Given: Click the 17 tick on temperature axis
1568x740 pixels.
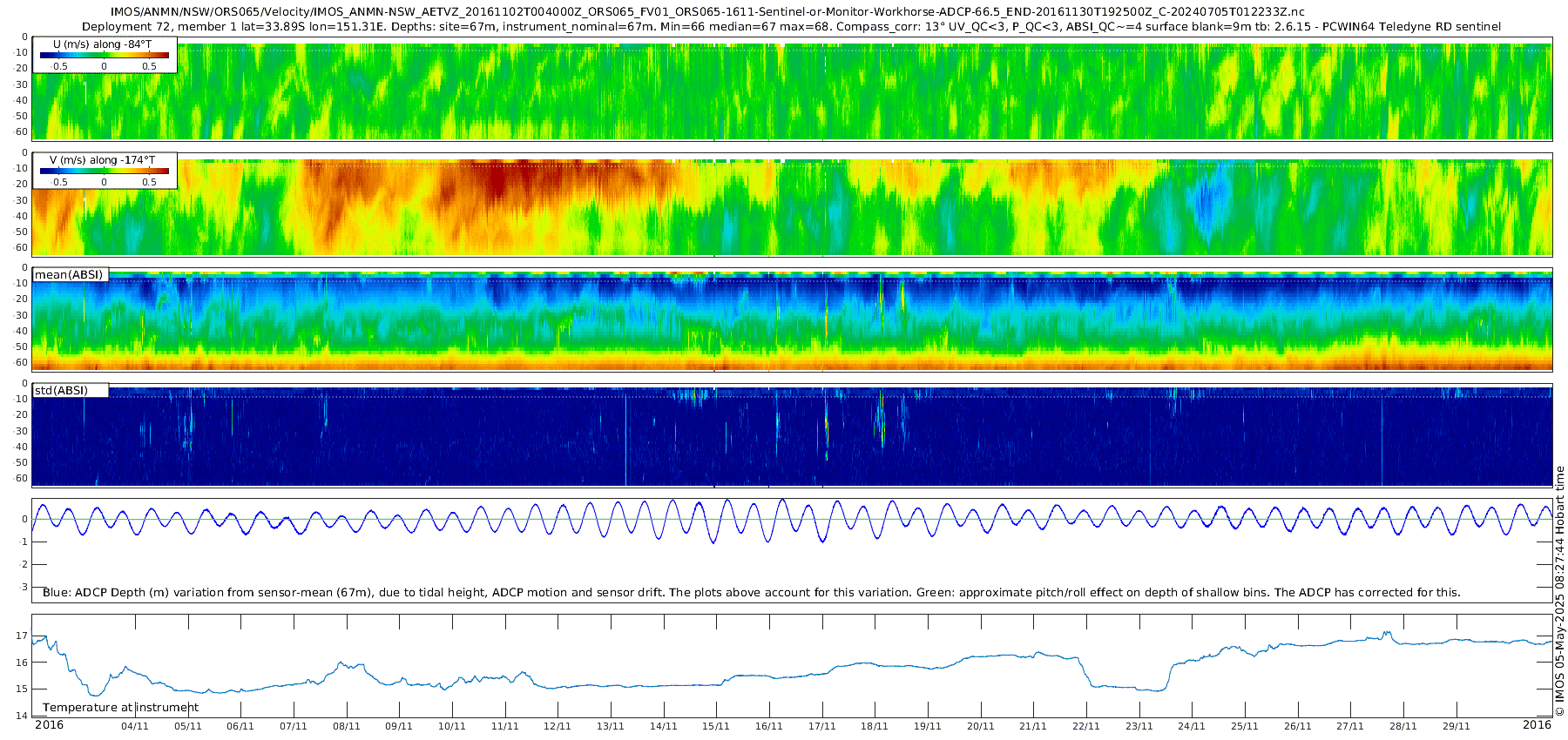Looking at the screenshot, I should 22,636.
